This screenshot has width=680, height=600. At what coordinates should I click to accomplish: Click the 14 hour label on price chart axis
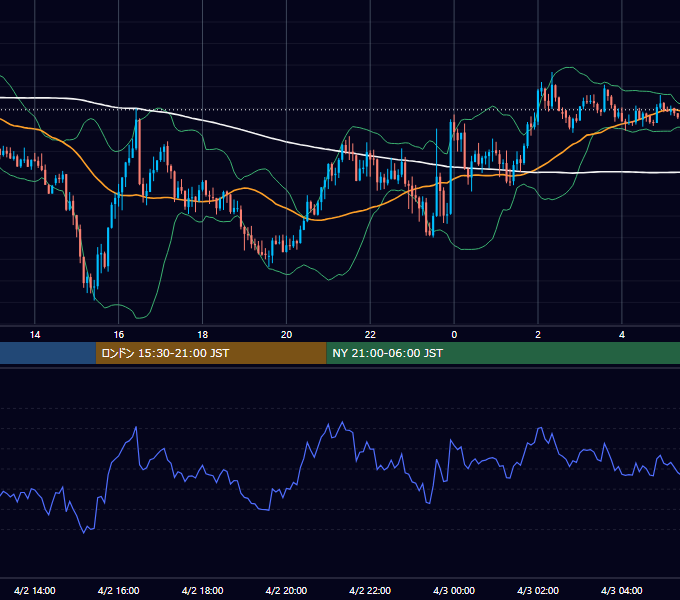coord(35,335)
